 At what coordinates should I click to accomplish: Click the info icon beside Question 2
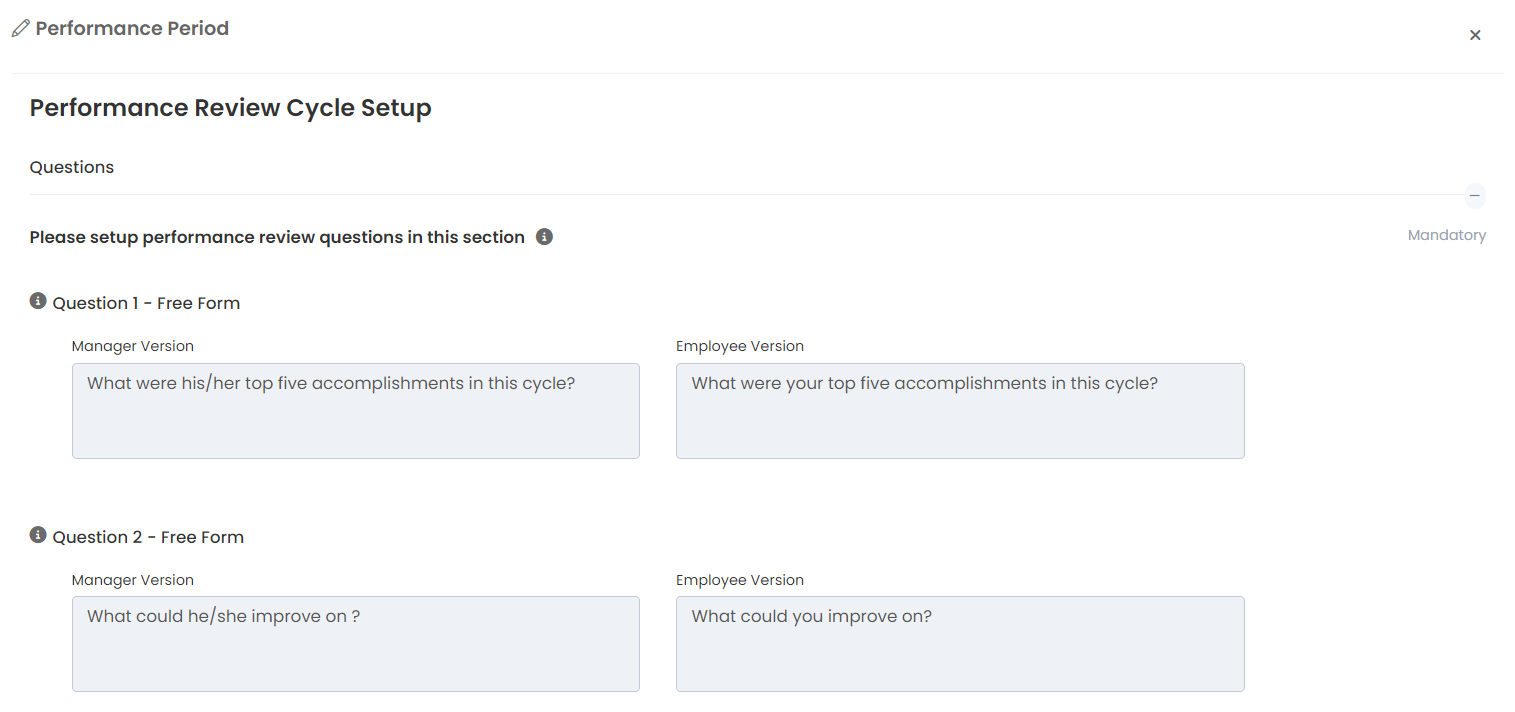38,535
